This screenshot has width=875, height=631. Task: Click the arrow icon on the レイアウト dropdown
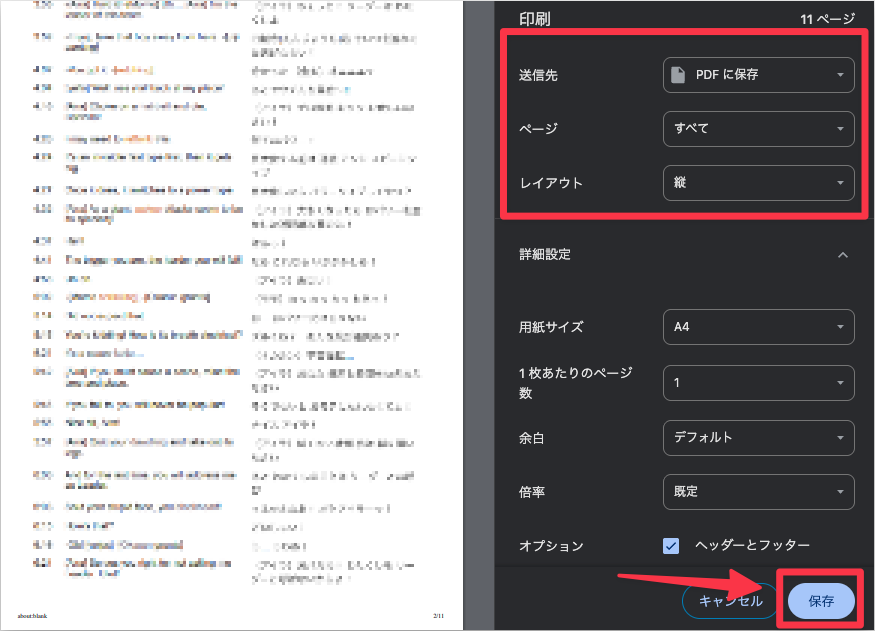pyautogui.click(x=842, y=183)
